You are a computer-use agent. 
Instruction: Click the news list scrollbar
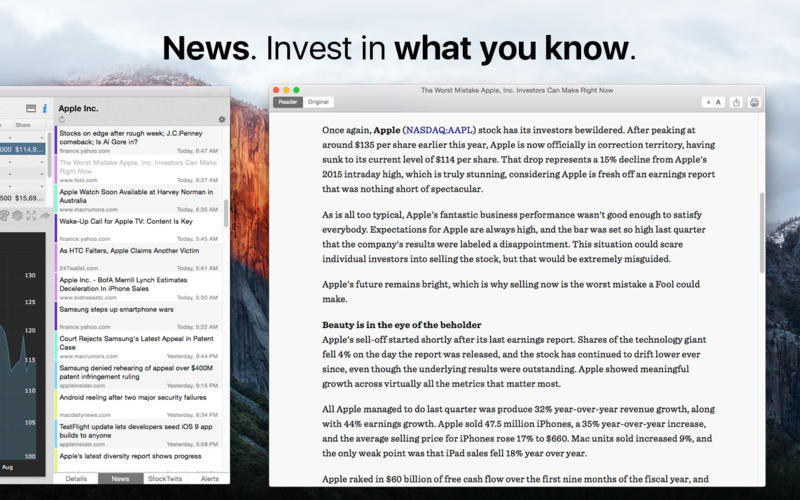click(226, 213)
